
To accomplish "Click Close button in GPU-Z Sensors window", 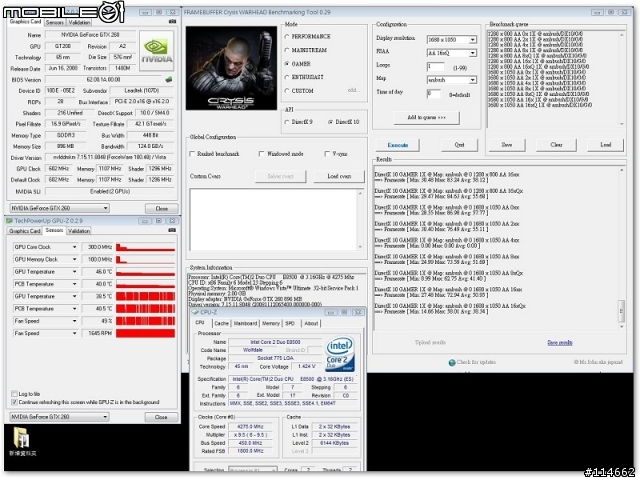I will tap(161, 417).
